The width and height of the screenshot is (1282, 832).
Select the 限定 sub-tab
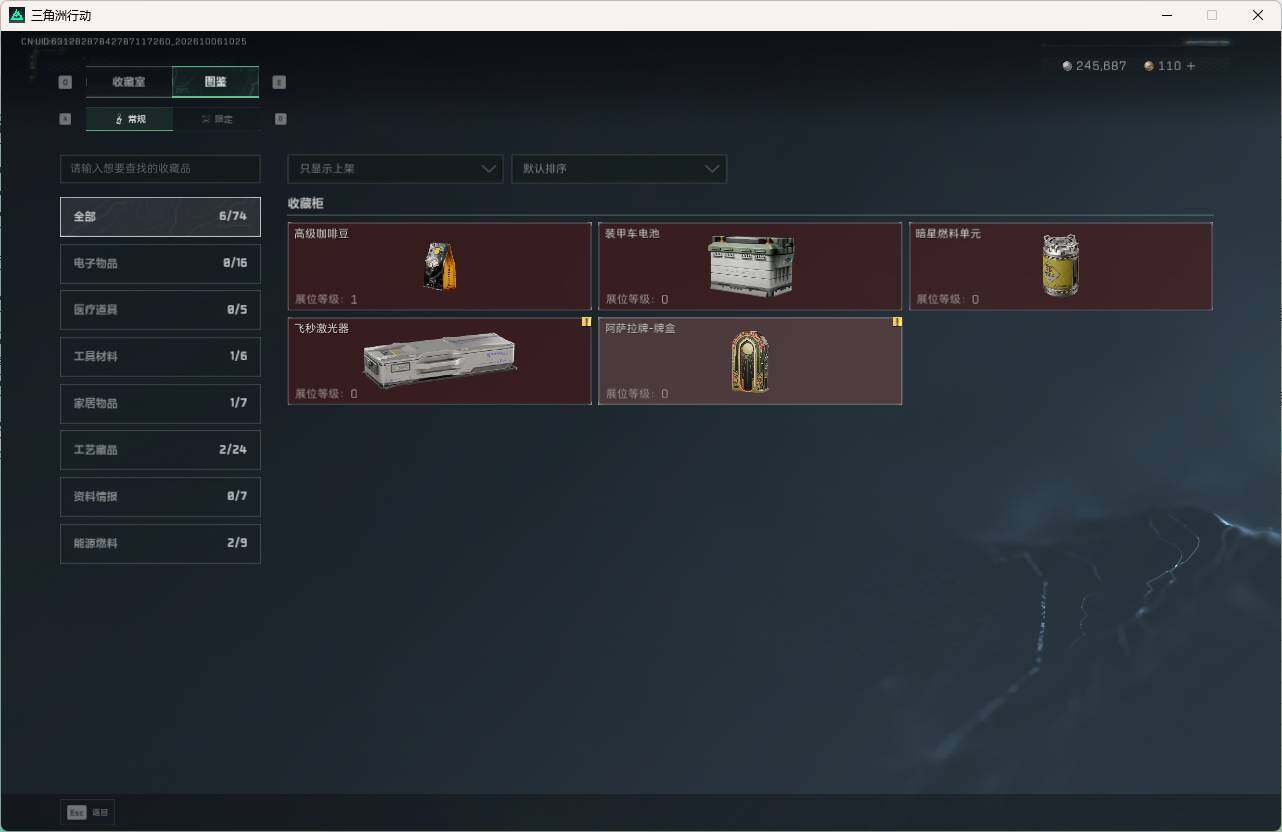coord(216,119)
